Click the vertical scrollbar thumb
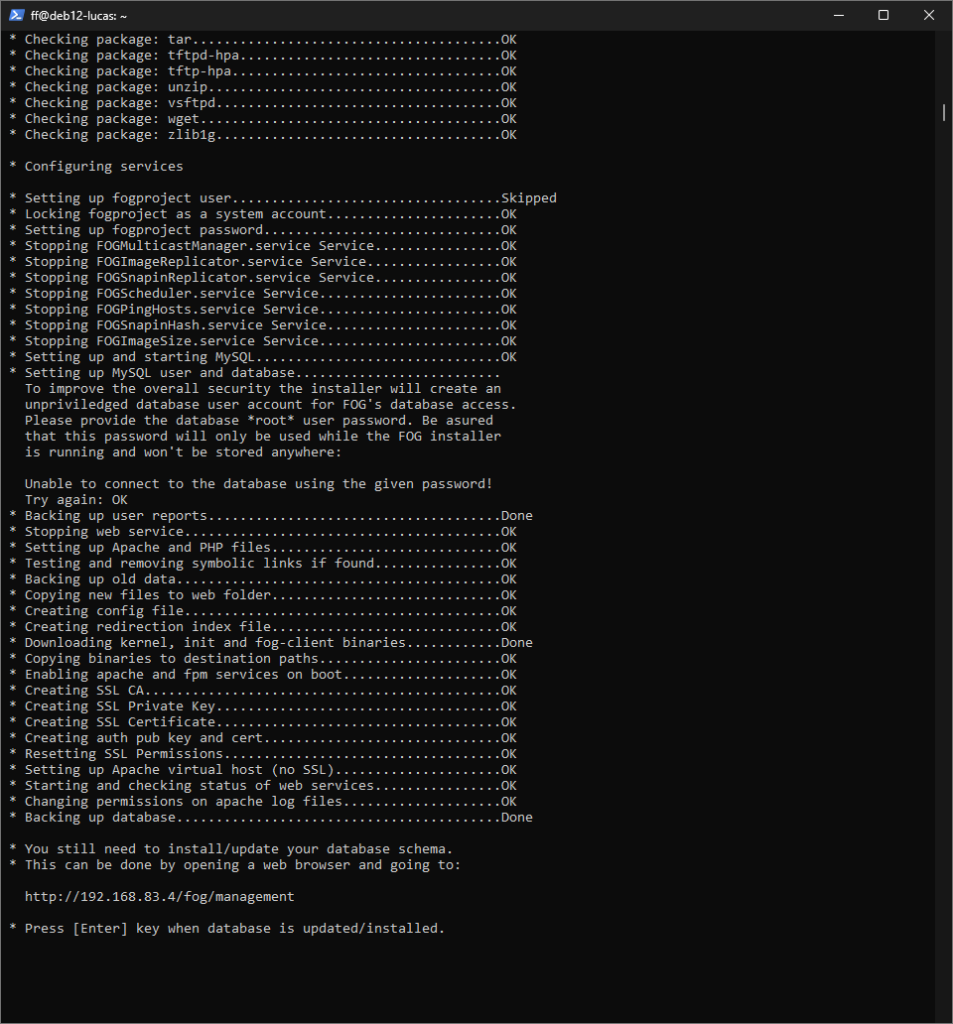 click(944, 112)
